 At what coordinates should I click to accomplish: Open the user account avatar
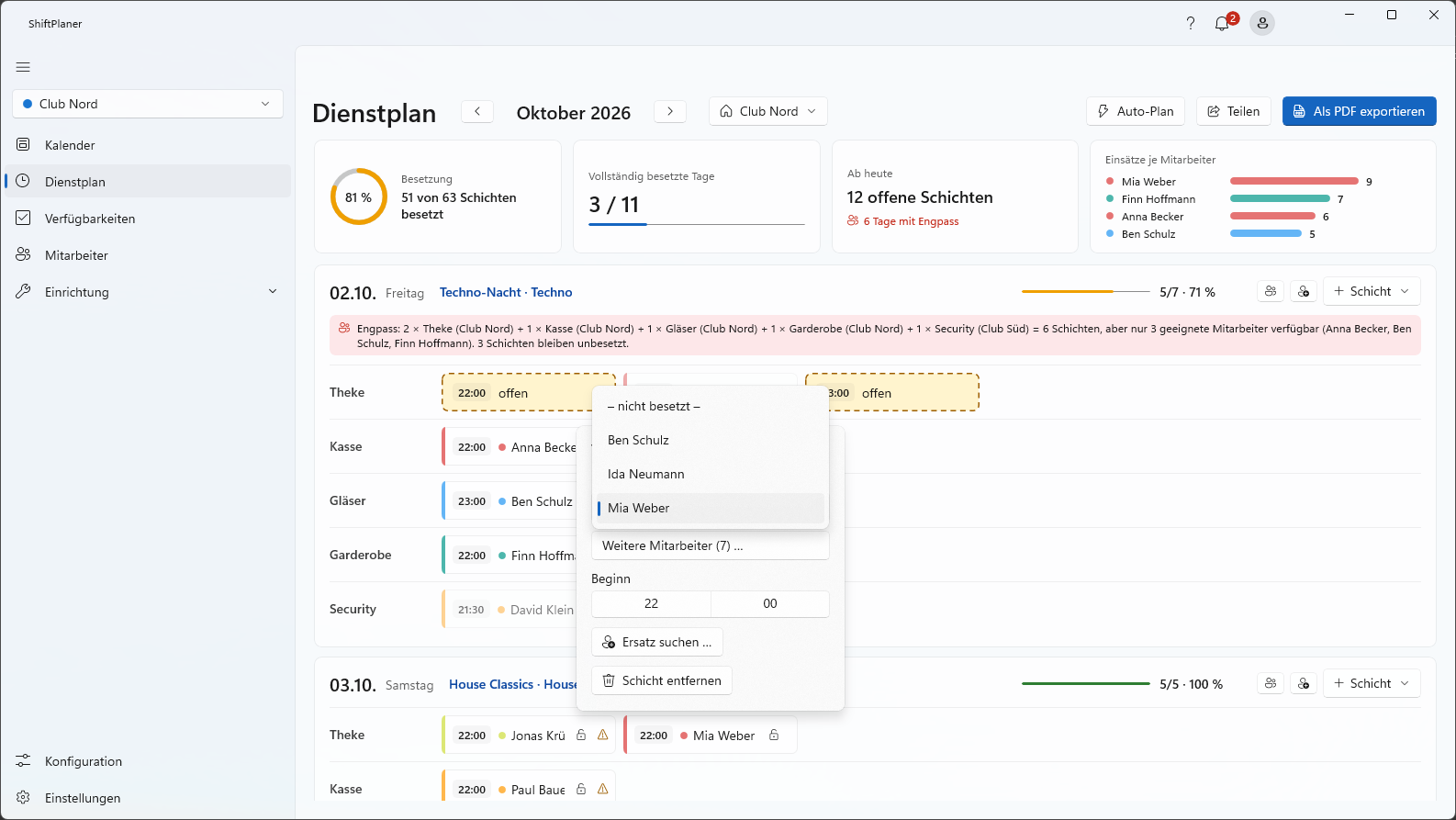1262,23
